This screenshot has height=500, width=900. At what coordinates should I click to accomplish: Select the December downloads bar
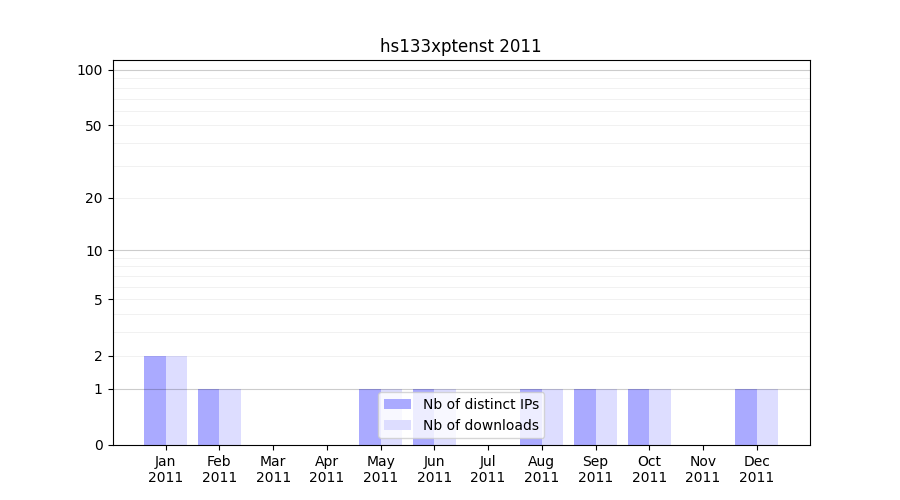(x=767, y=417)
